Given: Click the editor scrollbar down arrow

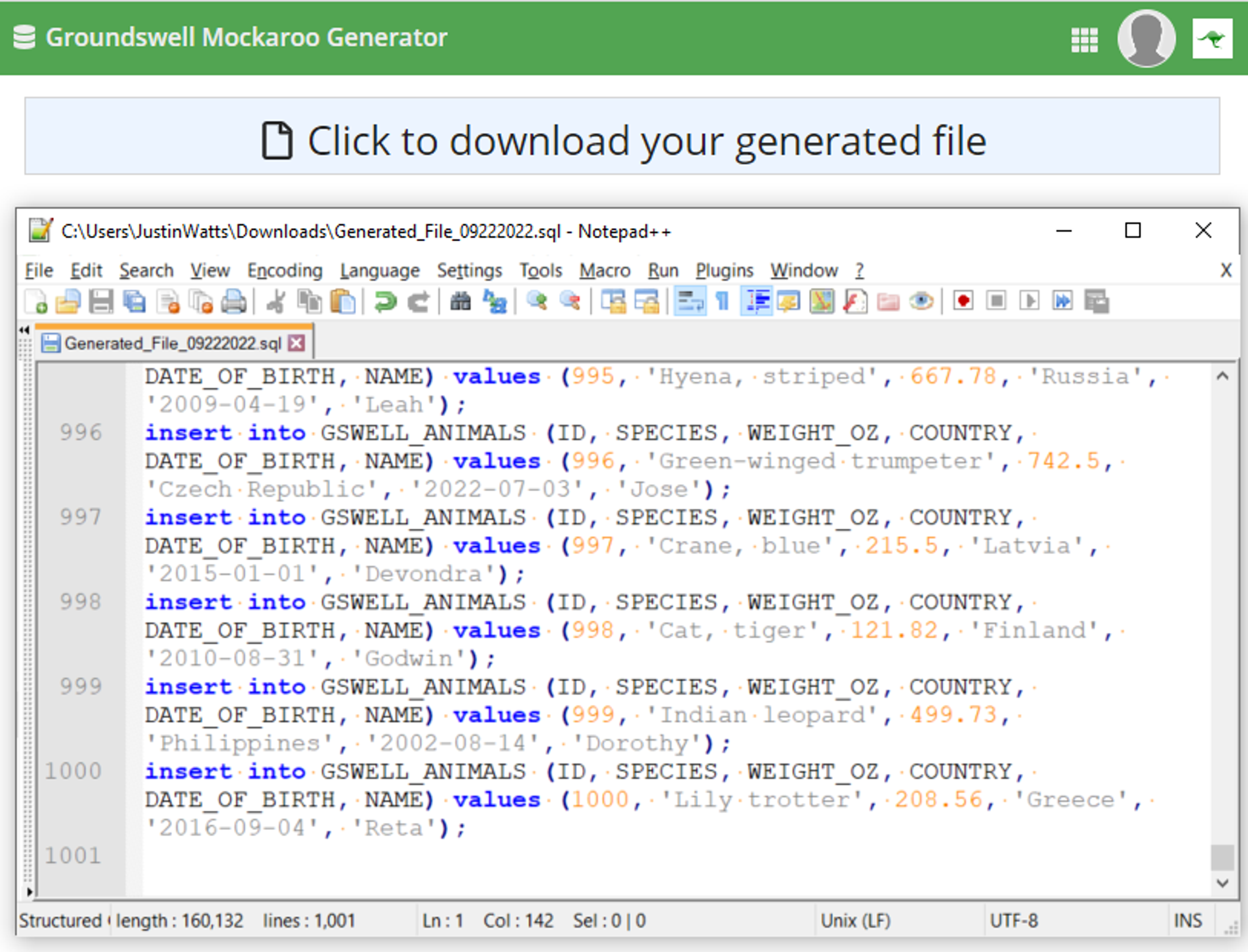Looking at the screenshot, I should 1223,883.
